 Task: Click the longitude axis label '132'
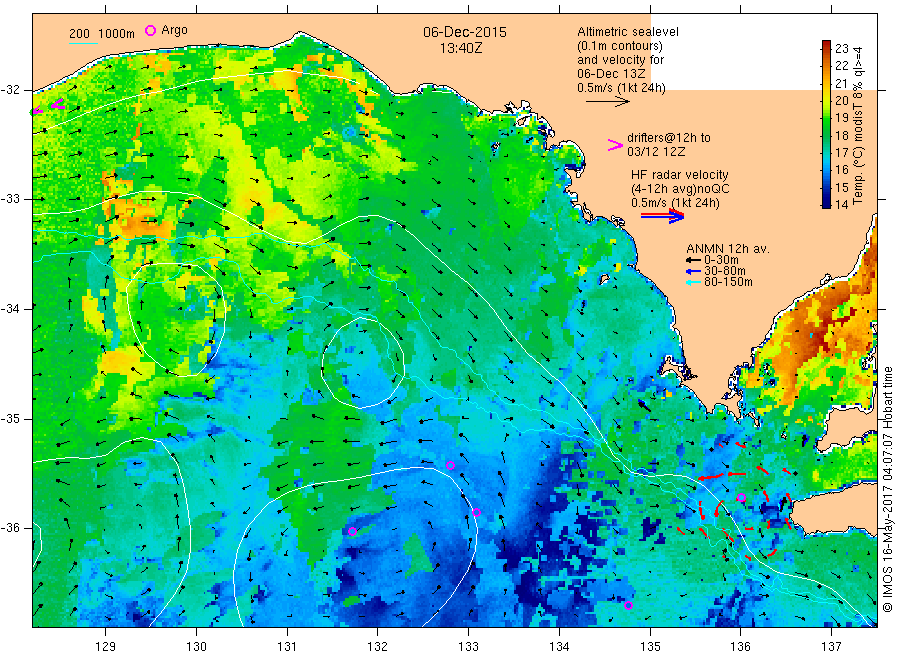[x=378, y=647]
